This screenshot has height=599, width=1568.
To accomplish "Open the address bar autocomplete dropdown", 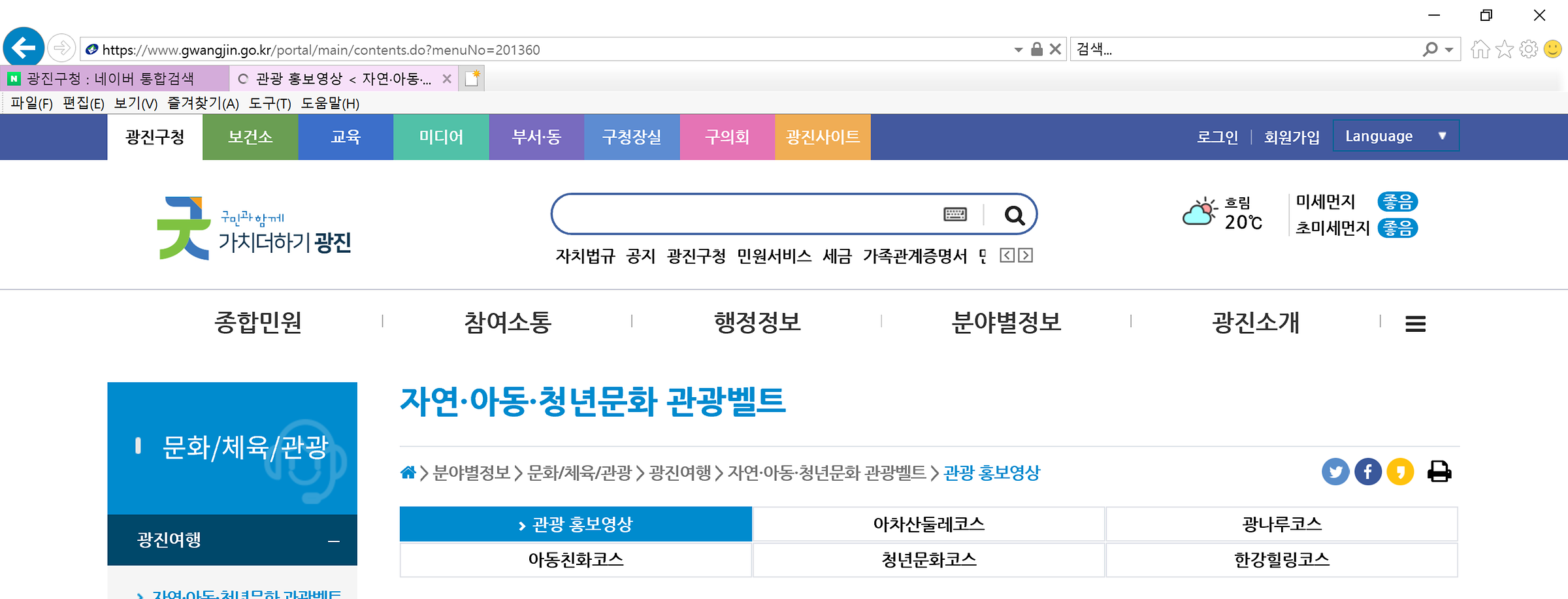I will click(1017, 49).
